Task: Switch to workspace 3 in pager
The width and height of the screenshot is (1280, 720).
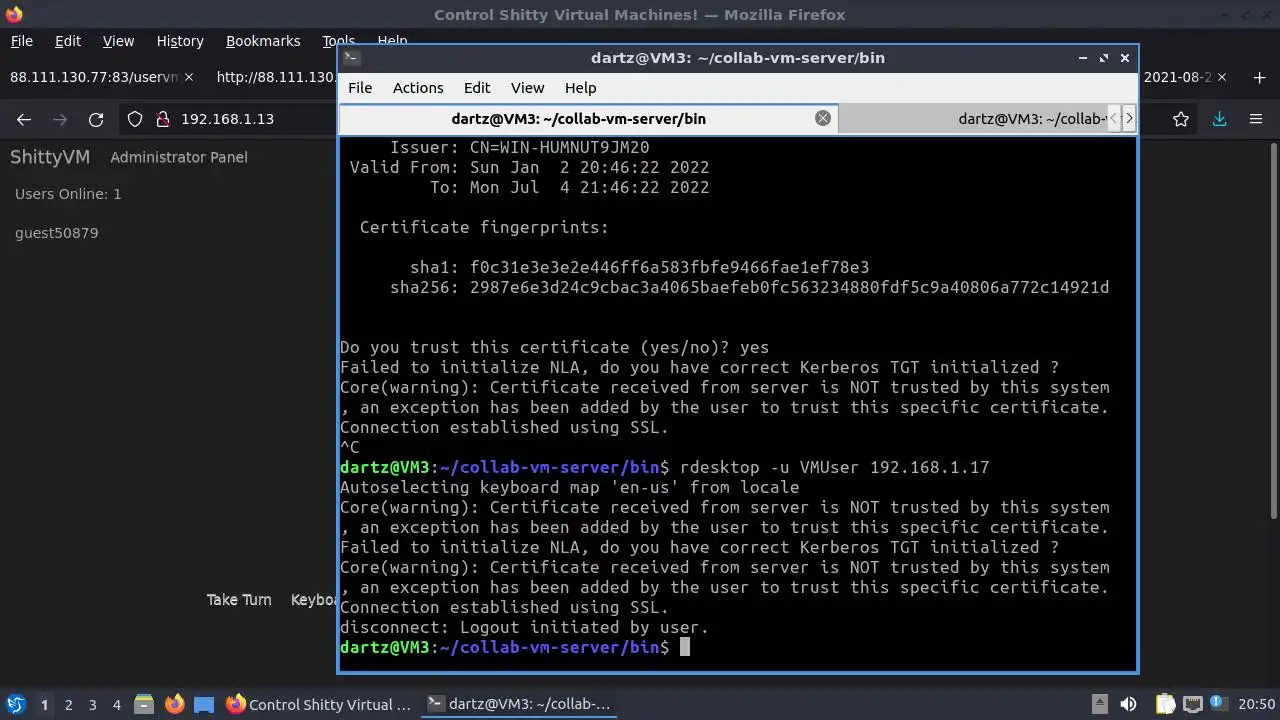Action: tap(92, 704)
